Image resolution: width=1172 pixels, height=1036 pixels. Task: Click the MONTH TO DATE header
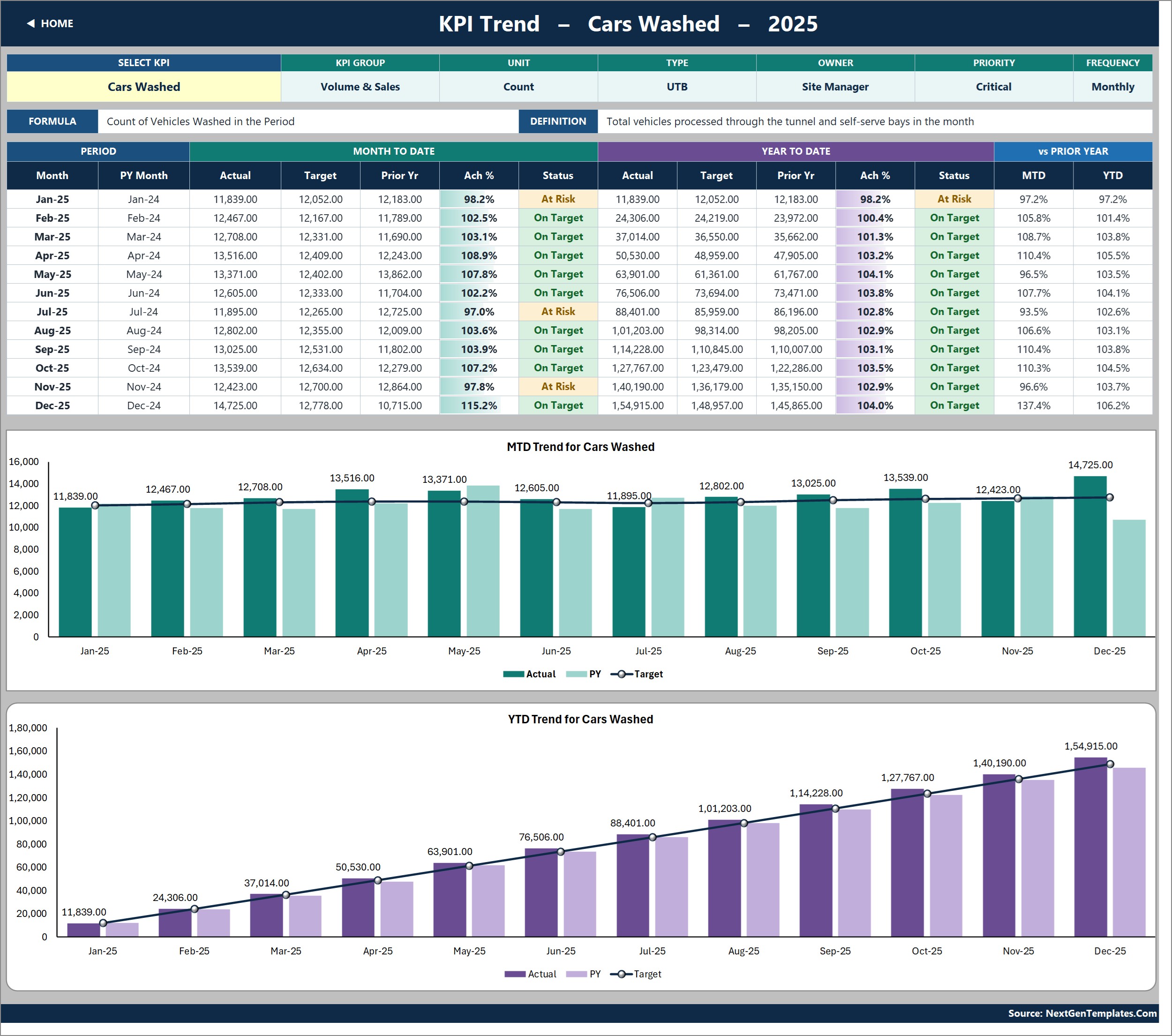tap(393, 151)
